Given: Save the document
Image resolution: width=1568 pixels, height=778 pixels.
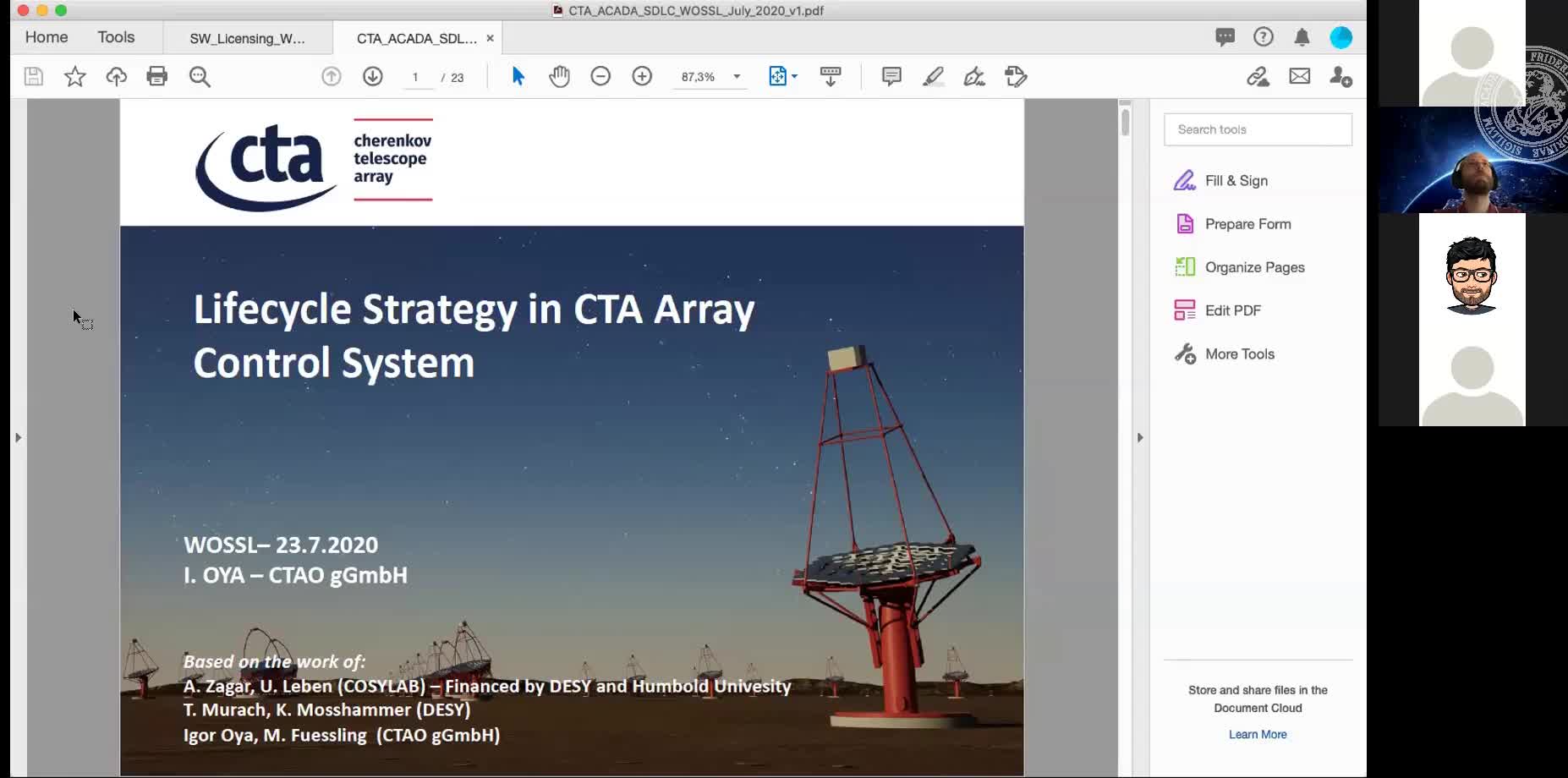Looking at the screenshot, I should pos(33,76).
